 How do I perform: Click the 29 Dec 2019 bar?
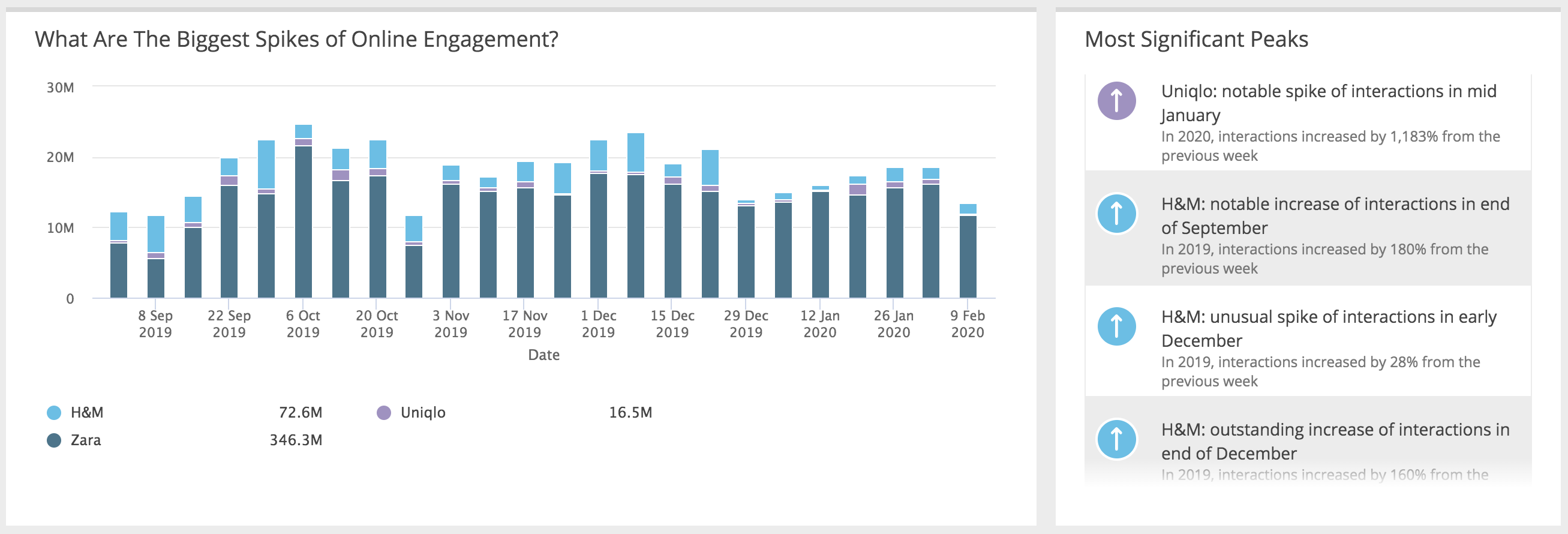click(746, 249)
